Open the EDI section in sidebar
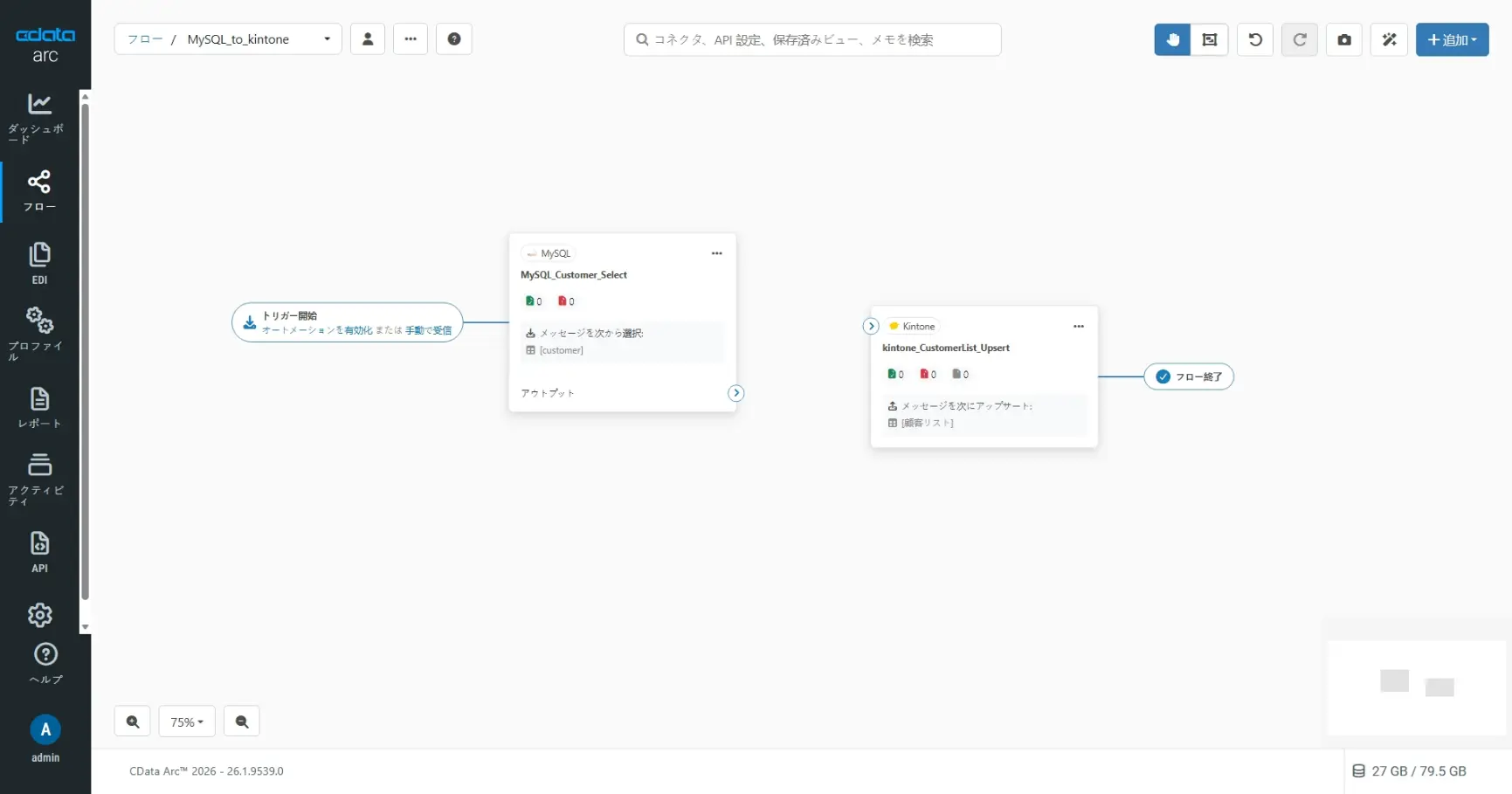Screen dimensions: 1512x794 [x=39, y=263]
